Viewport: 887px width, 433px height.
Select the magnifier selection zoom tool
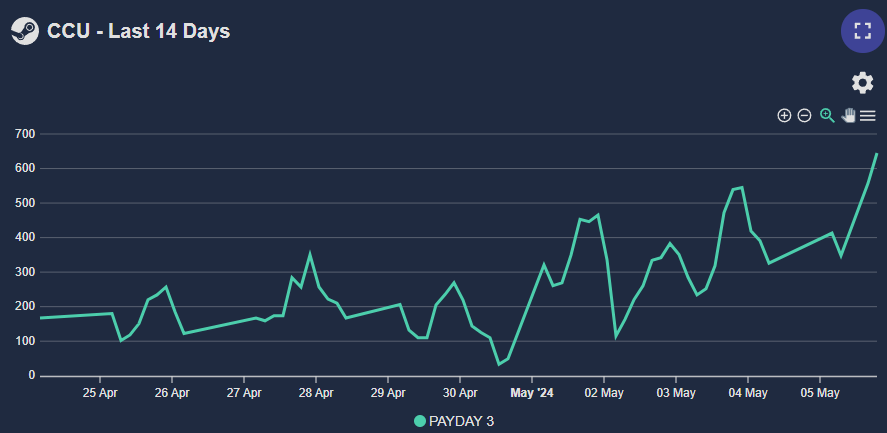coord(827,116)
